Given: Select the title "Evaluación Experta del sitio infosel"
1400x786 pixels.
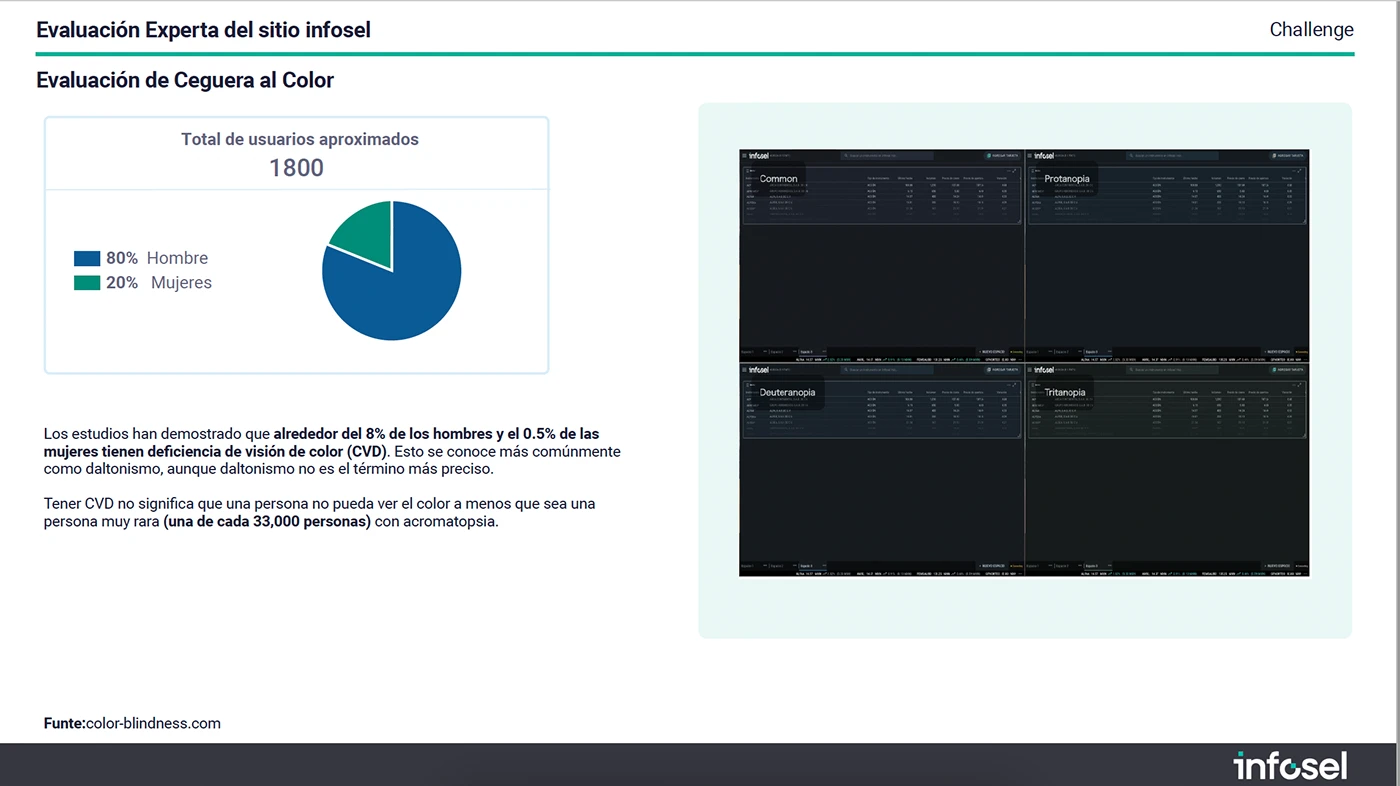Looking at the screenshot, I should 203,30.
